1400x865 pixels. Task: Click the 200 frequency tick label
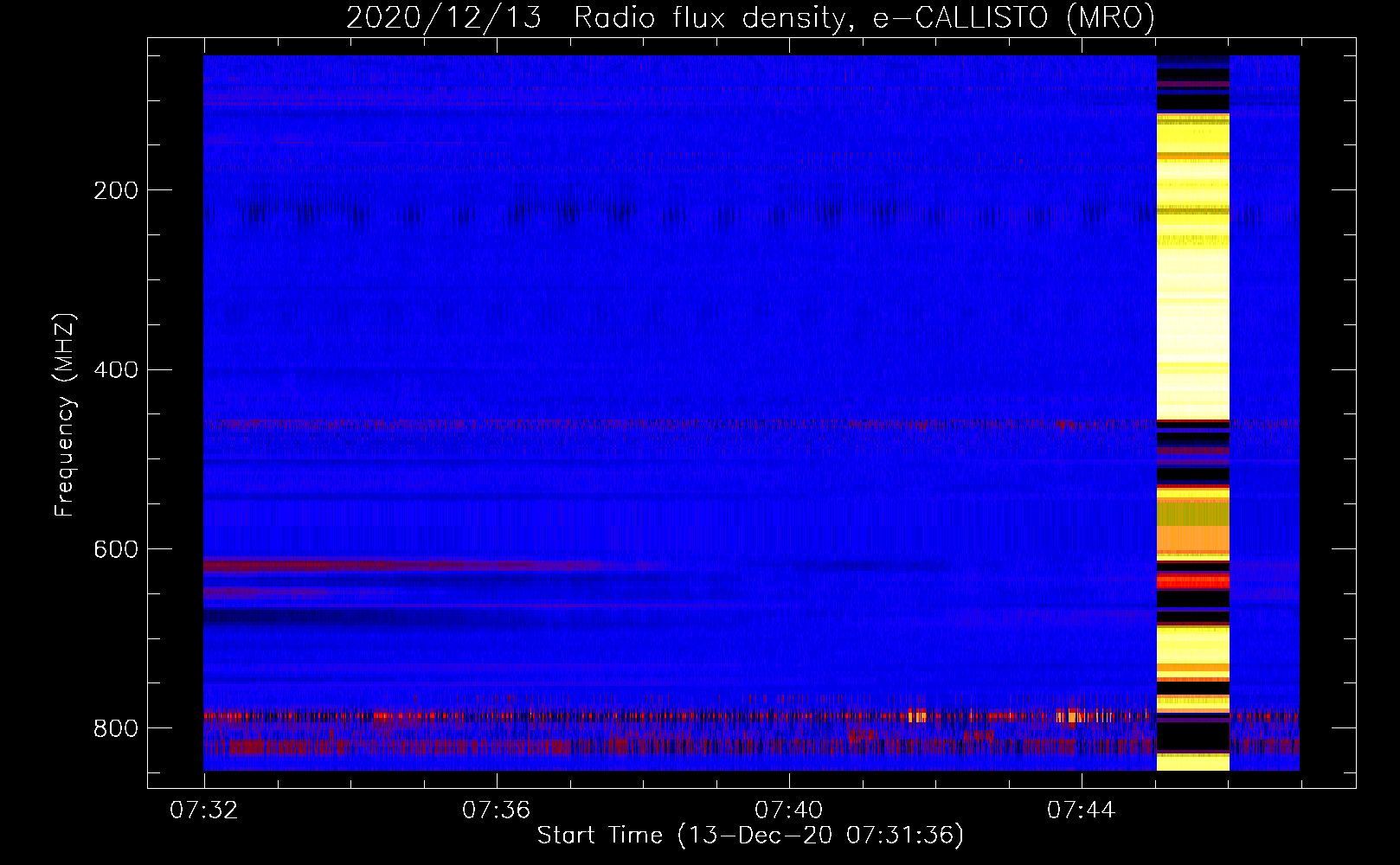point(116,190)
